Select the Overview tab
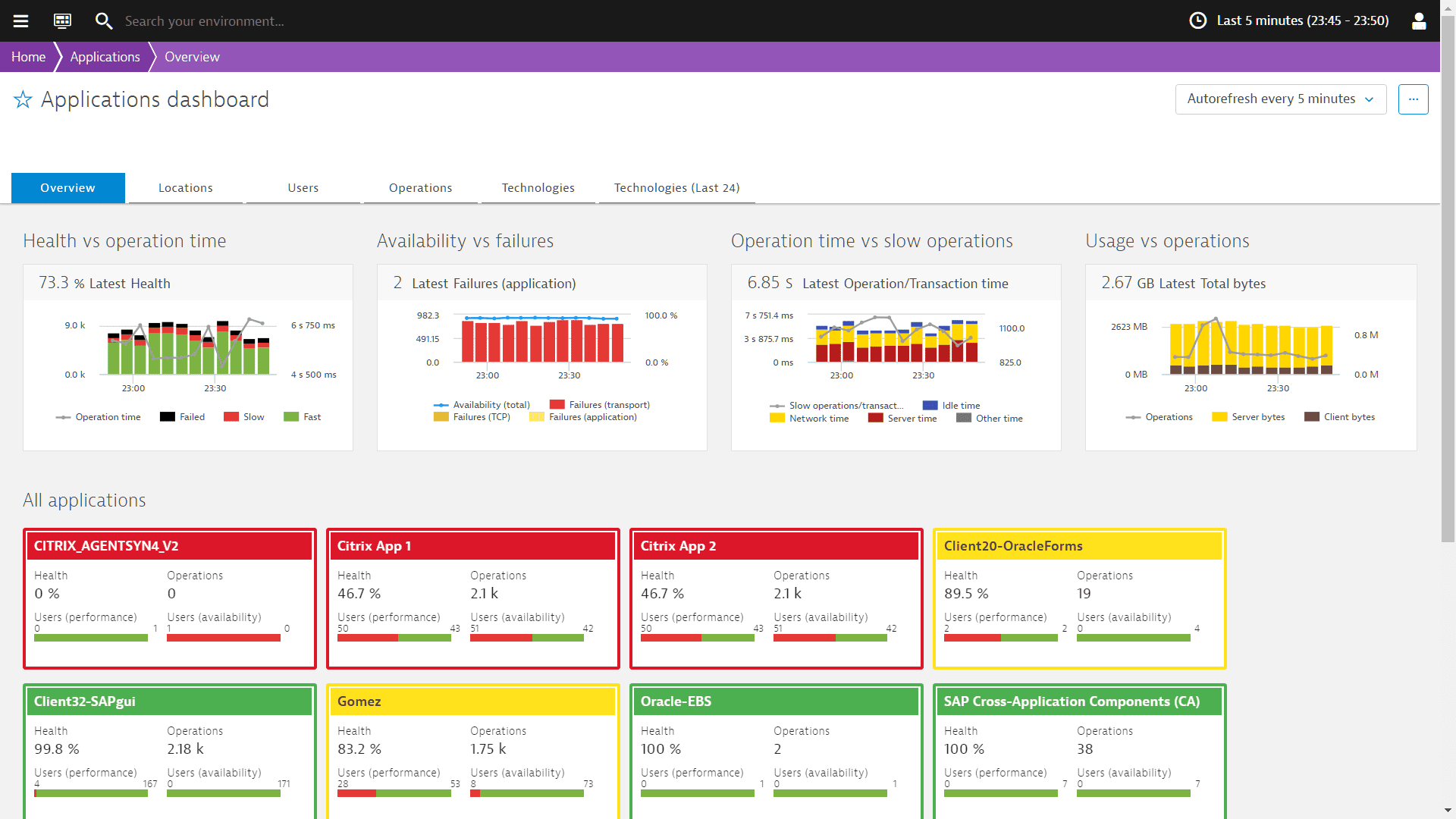 coord(68,188)
